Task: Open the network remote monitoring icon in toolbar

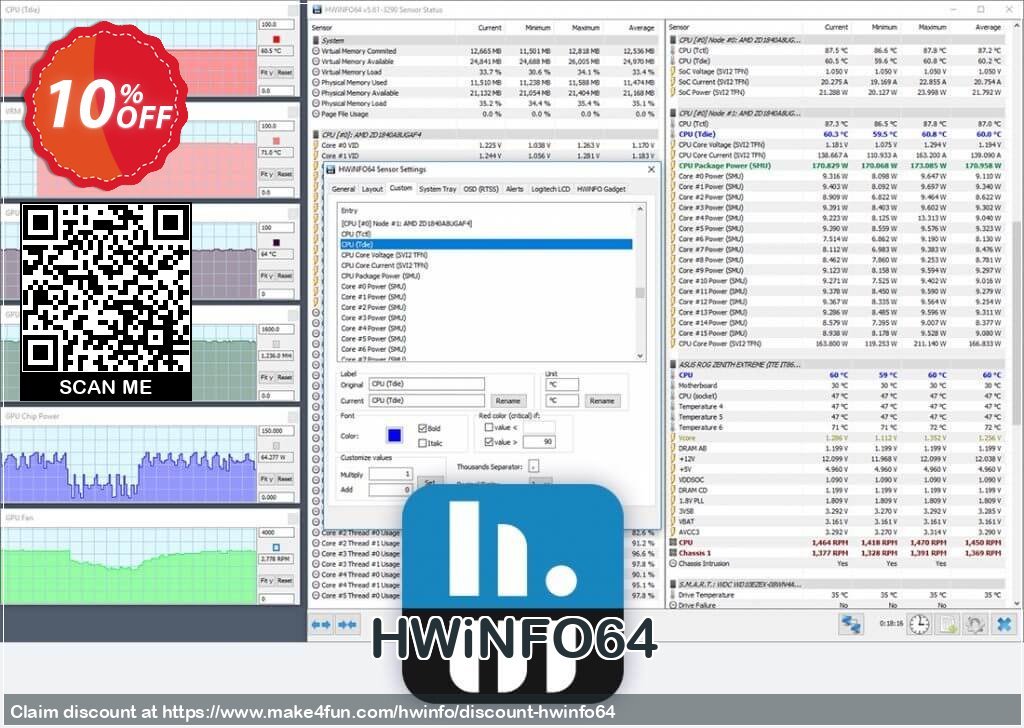Action: (x=850, y=624)
